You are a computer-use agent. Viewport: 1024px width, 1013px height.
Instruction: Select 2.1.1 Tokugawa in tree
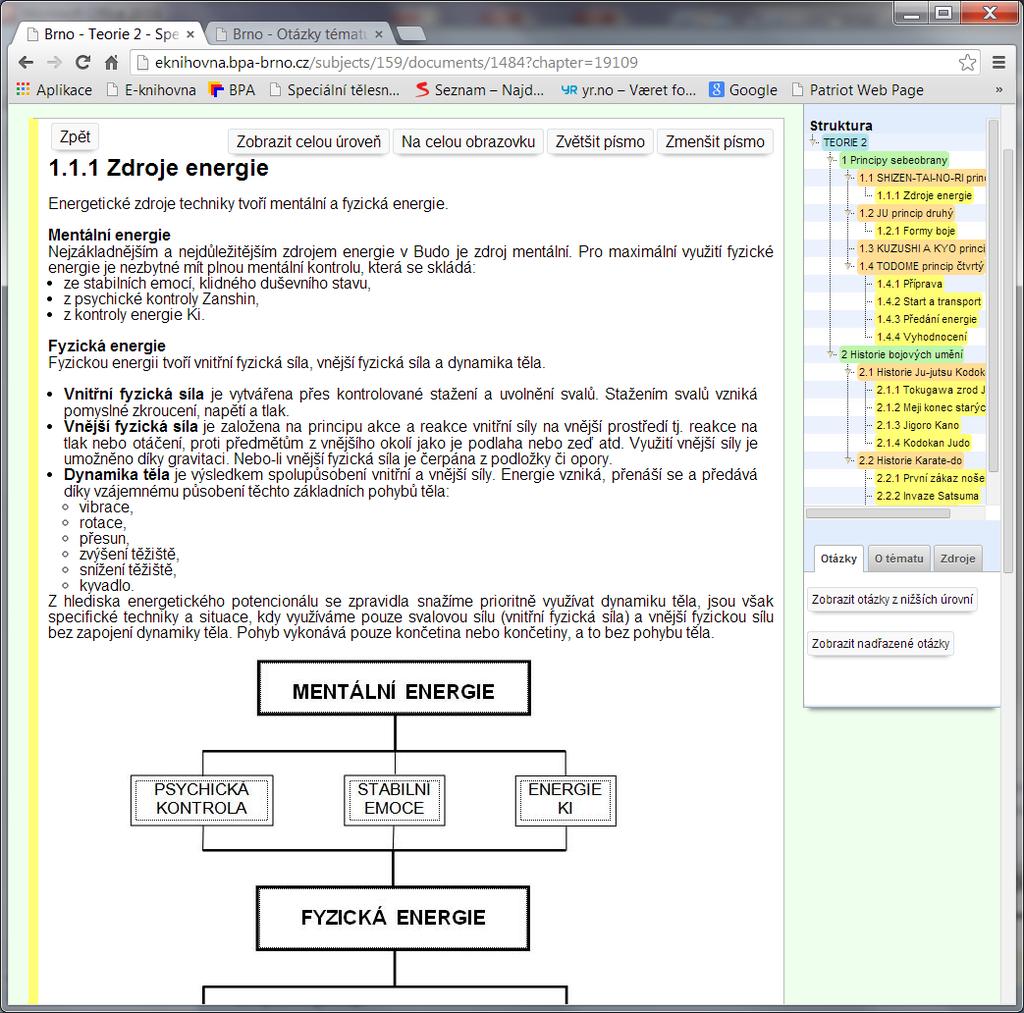931,390
